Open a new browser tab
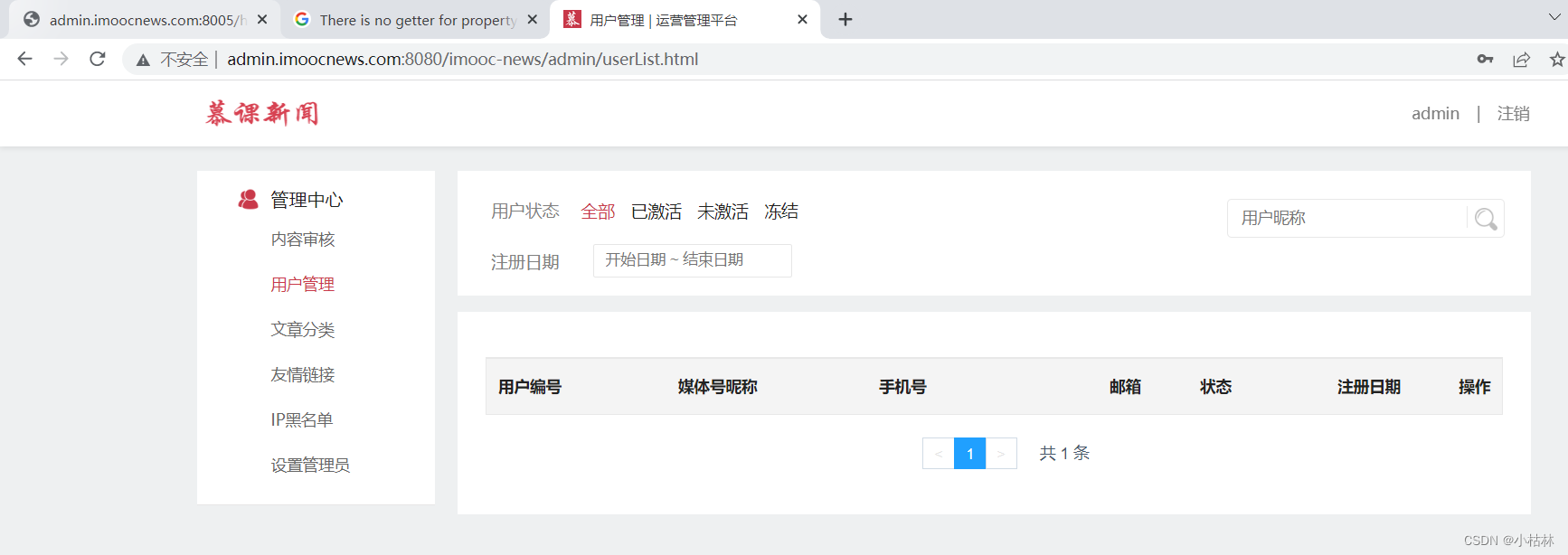The height and width of the screenshot is (555, 1568). pos(845,20)
